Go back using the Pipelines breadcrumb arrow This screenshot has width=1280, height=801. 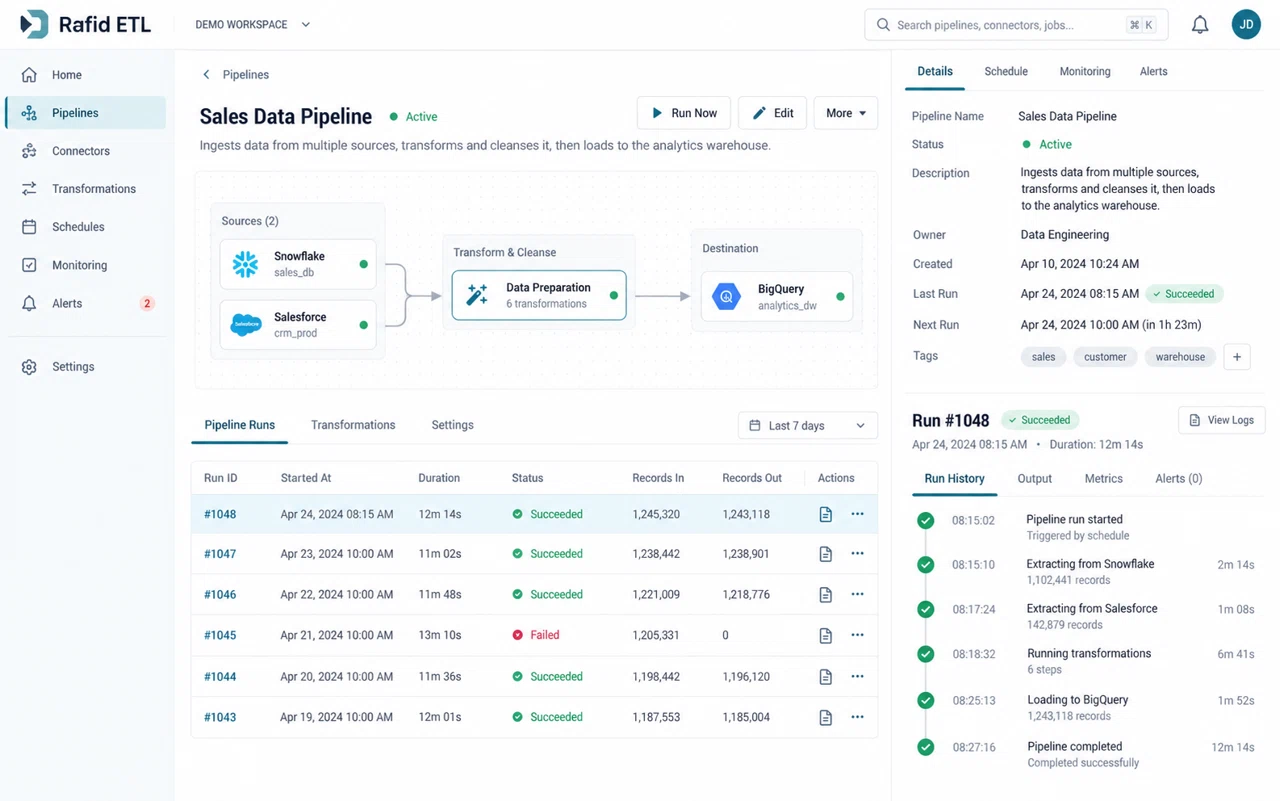pos(207,75)
